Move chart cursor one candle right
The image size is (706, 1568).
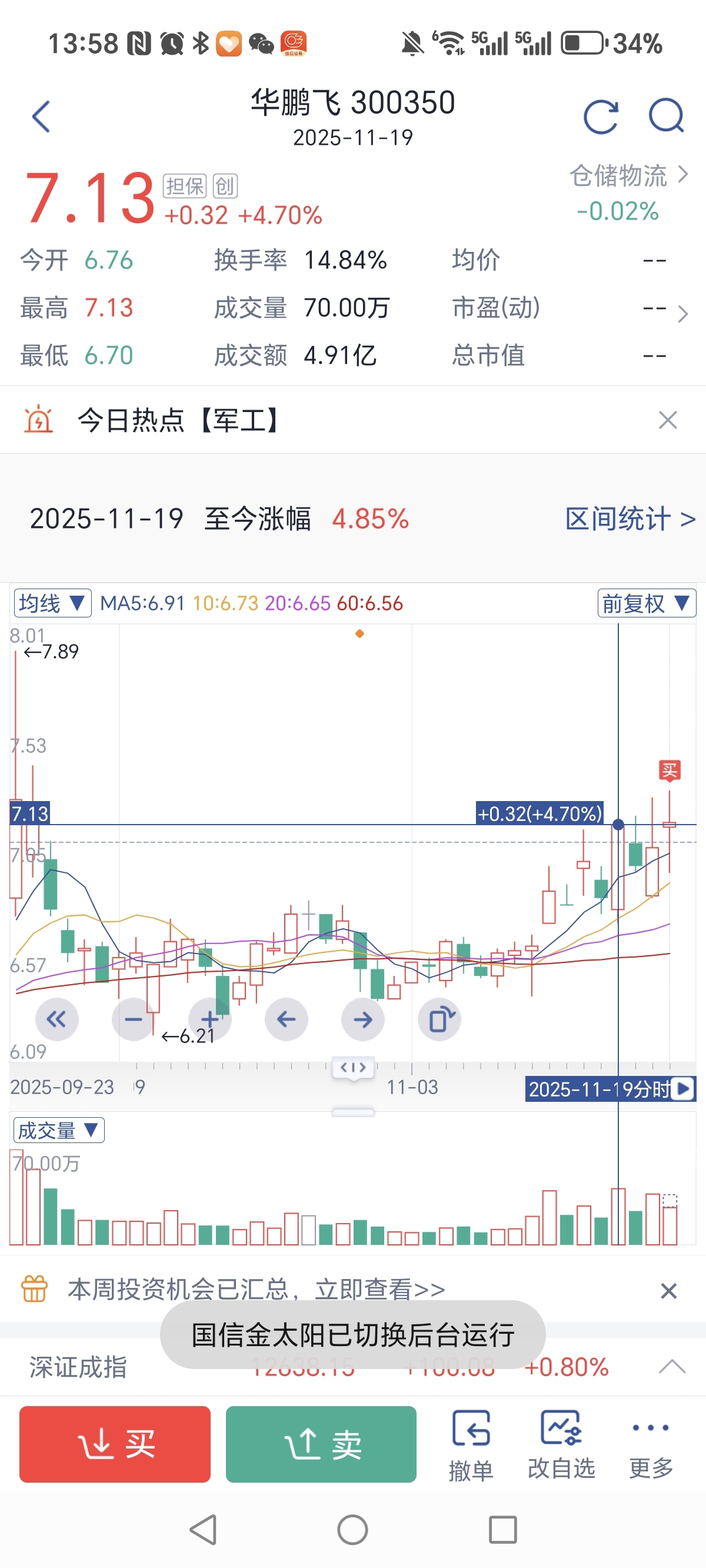[x=363, y=1019]
